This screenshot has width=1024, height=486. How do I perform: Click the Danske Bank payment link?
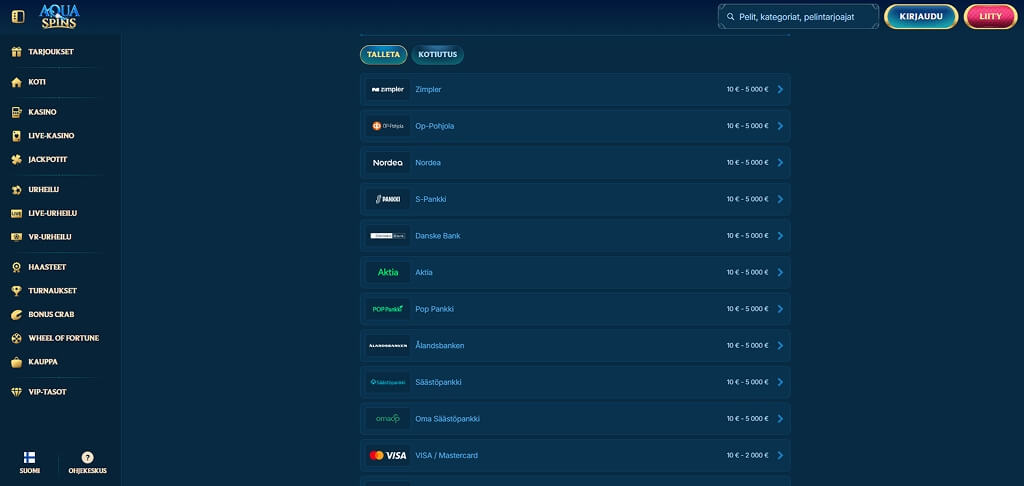pos(438,236)
